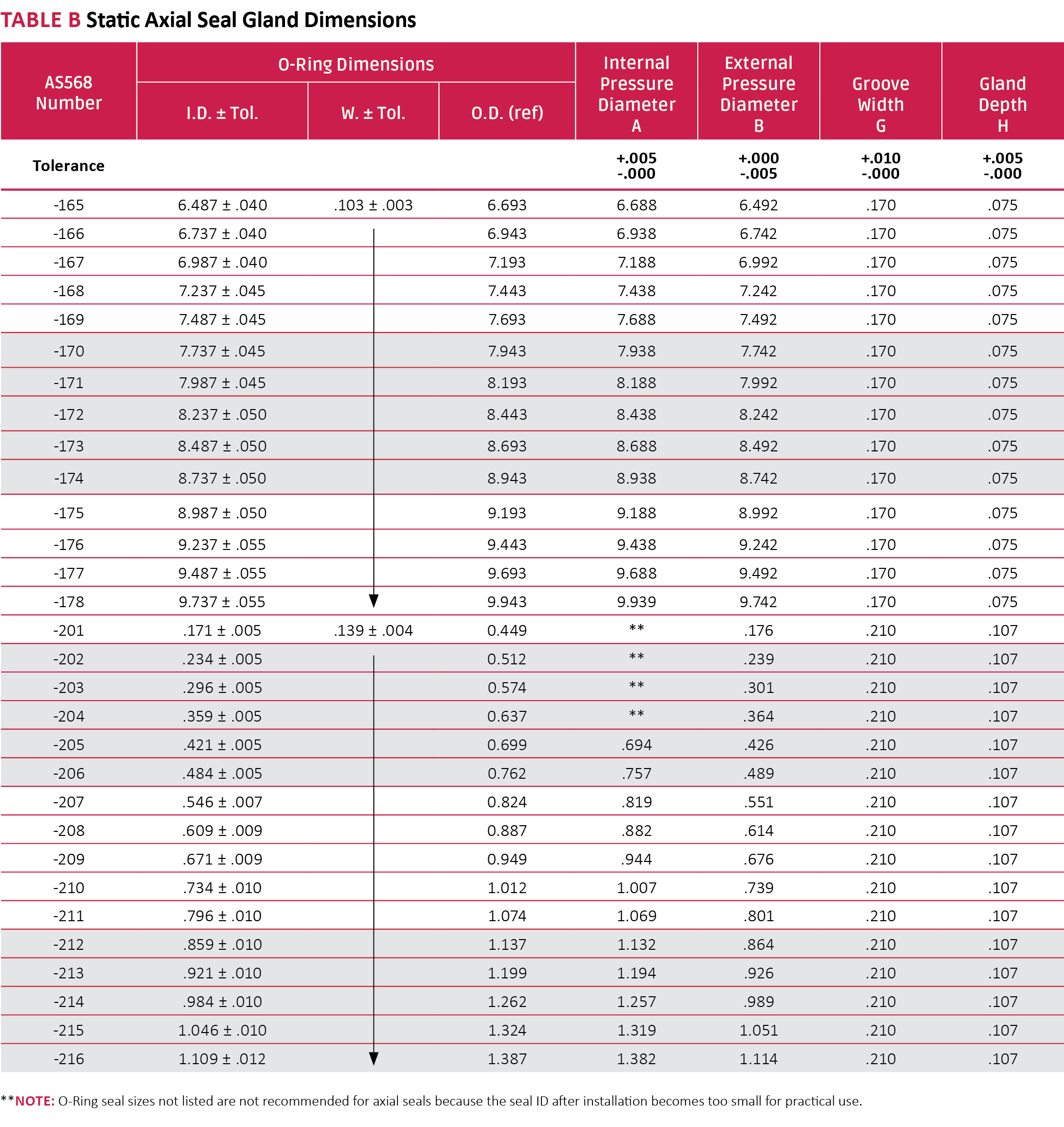Select the -165 row number cell

68,205
